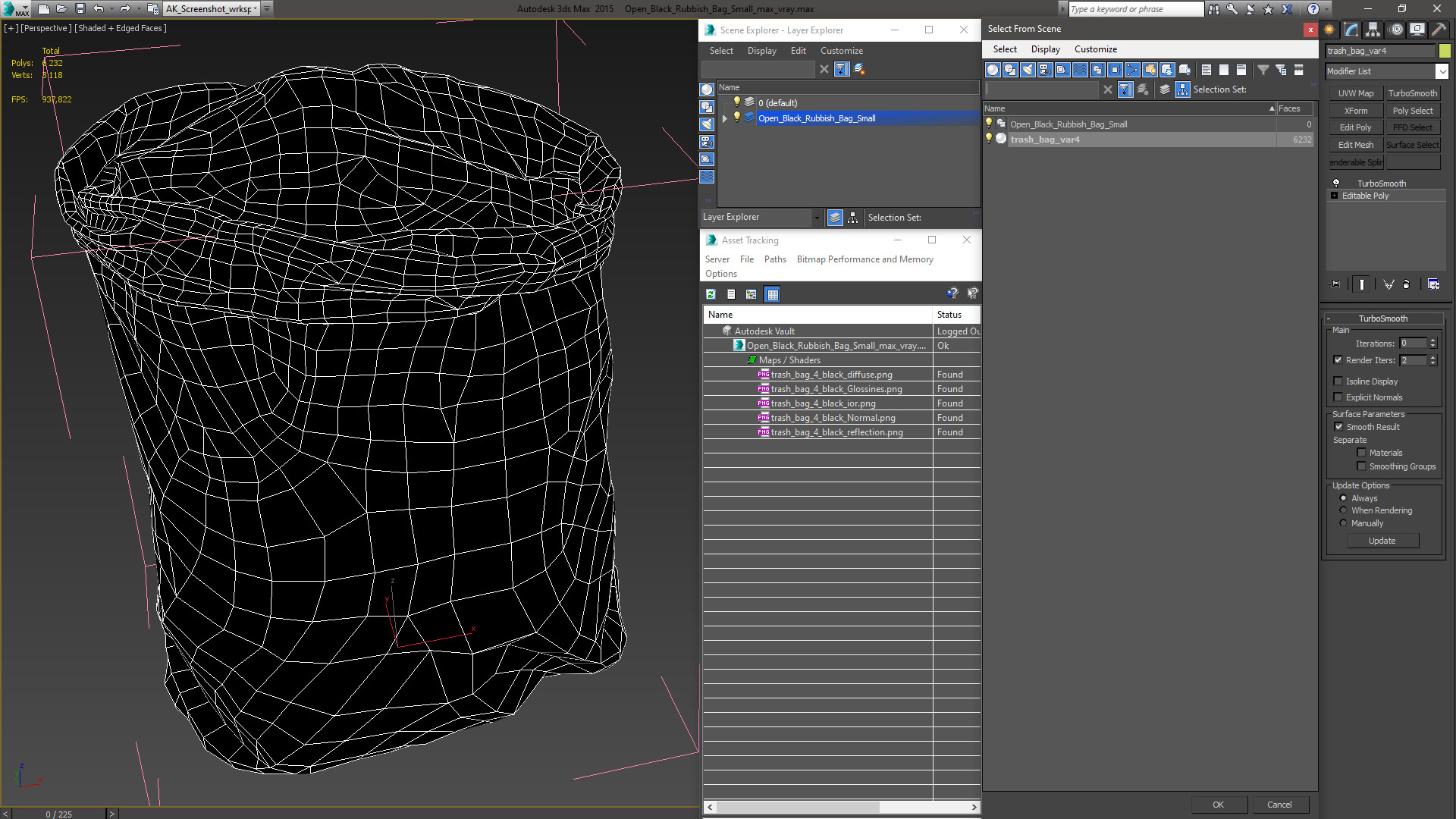Expand Open_Black_Rubbish_Bag_Small layer in Scene Explorer
This screenshot has width=1456, height=819.
725,118
